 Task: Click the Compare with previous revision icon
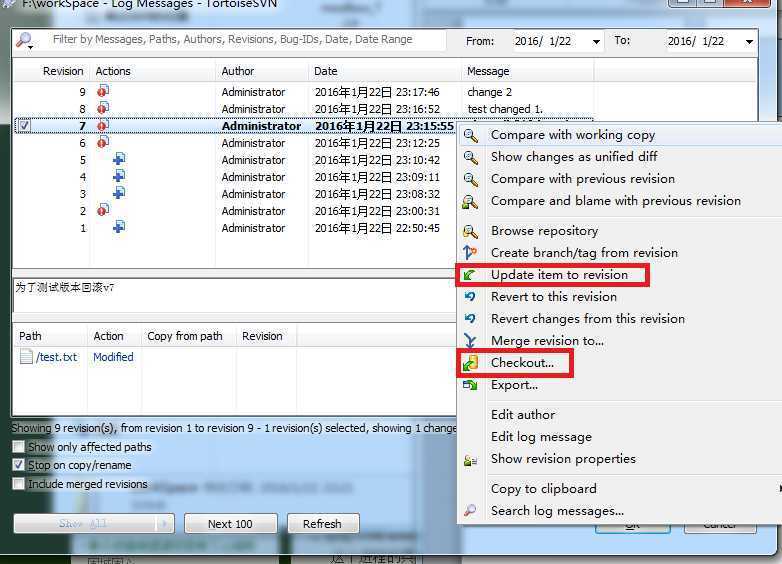click(470, 179)
